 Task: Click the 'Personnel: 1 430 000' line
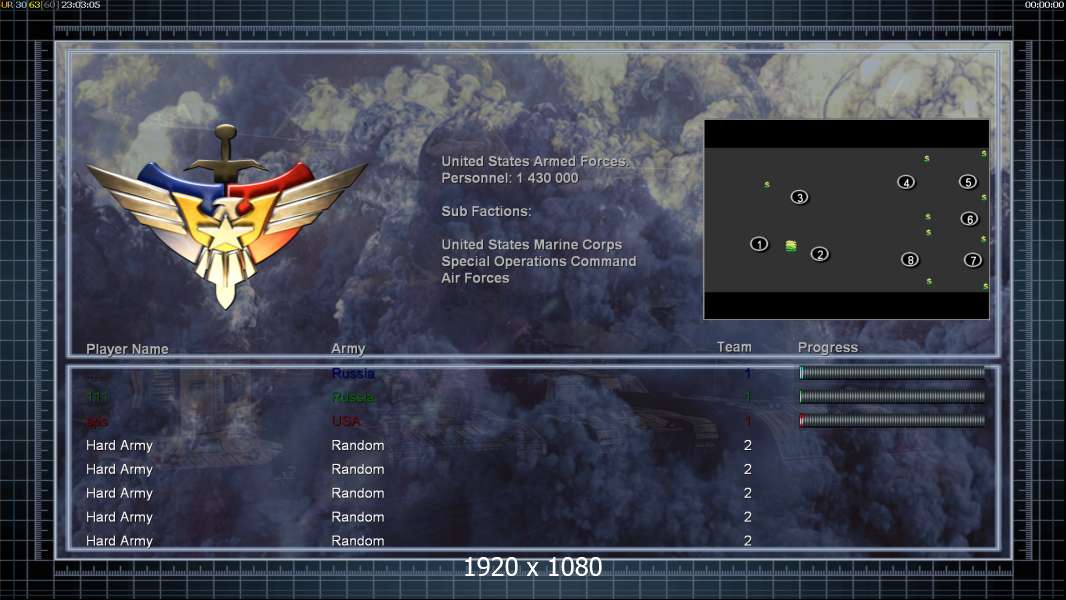[510, 178]
